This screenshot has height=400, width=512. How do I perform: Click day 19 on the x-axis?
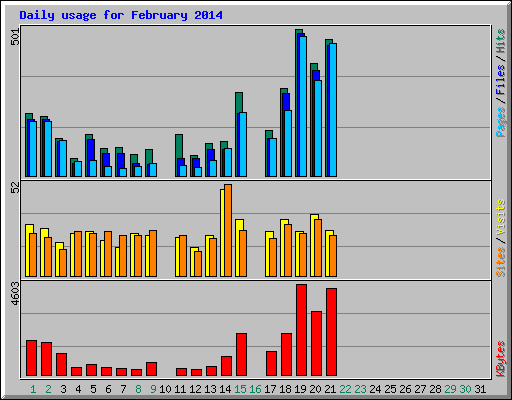click(x=300, y=389)
